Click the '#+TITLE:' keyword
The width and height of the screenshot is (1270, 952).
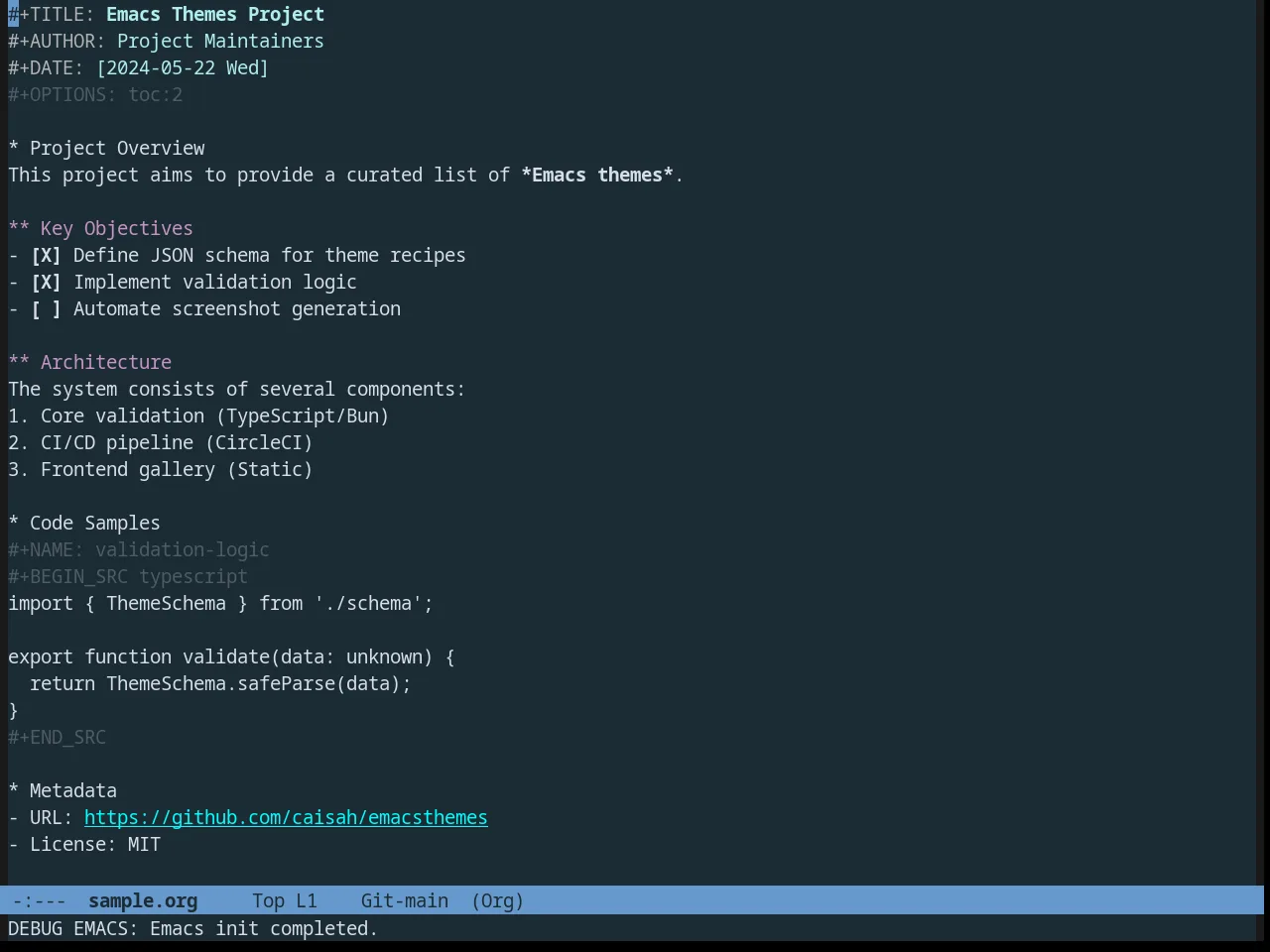[x=52, y=14]
